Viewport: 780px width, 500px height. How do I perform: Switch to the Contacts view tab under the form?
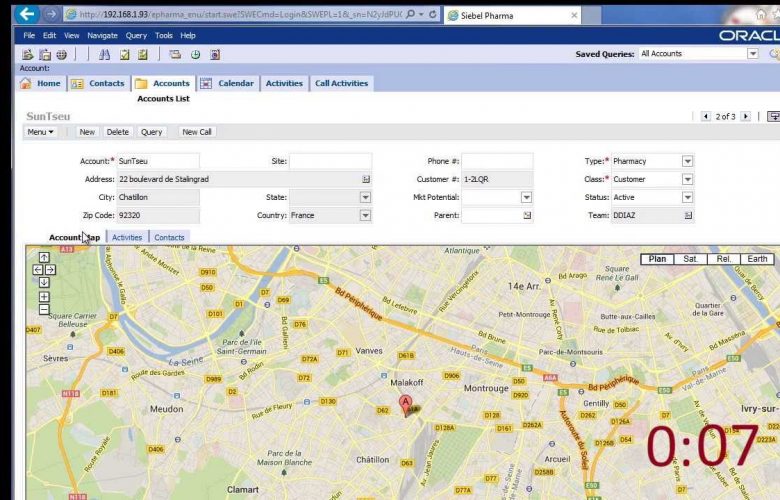tap(169, 237)
